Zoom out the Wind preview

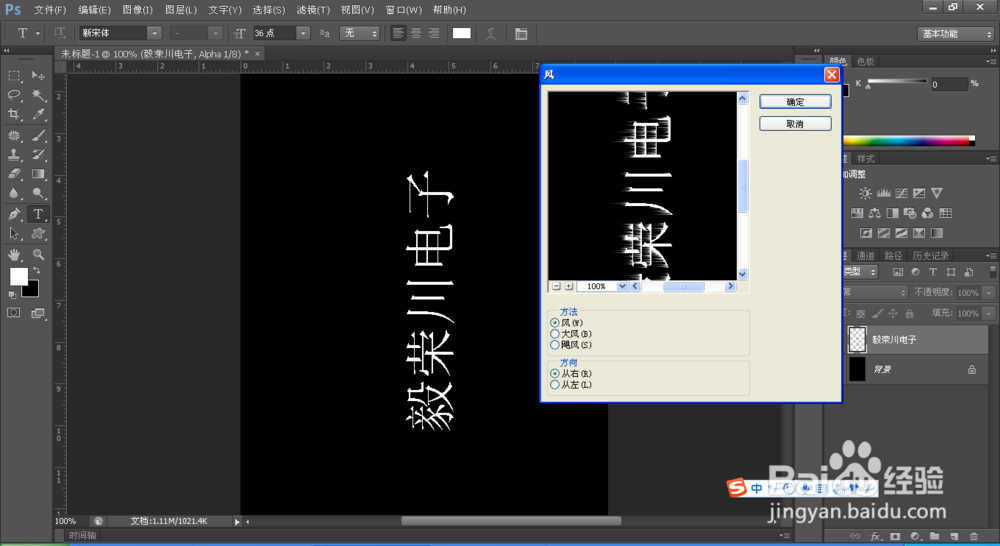pos(556,286)
